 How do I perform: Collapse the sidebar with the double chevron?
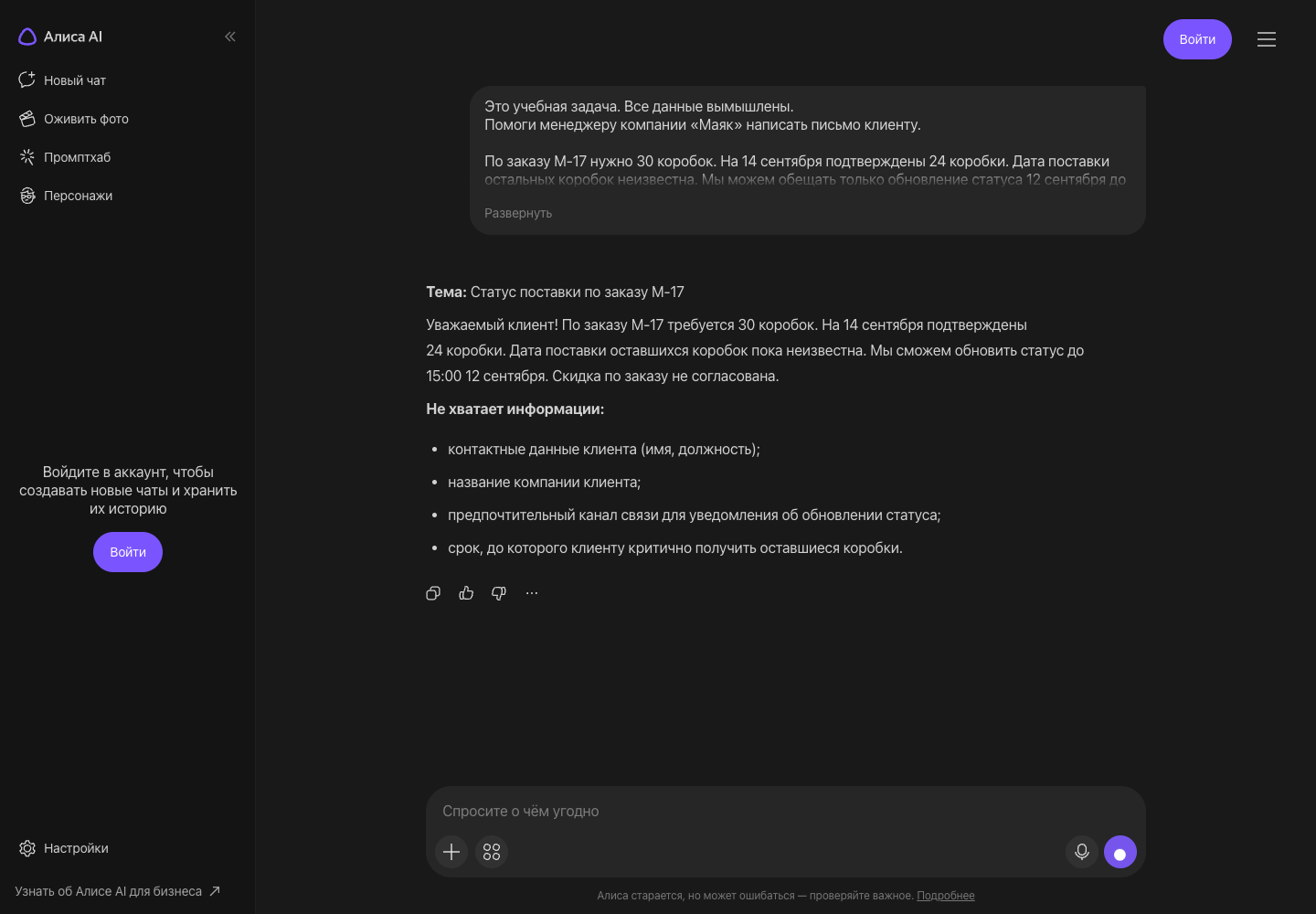pyautogui.click(x=230, y=37)
